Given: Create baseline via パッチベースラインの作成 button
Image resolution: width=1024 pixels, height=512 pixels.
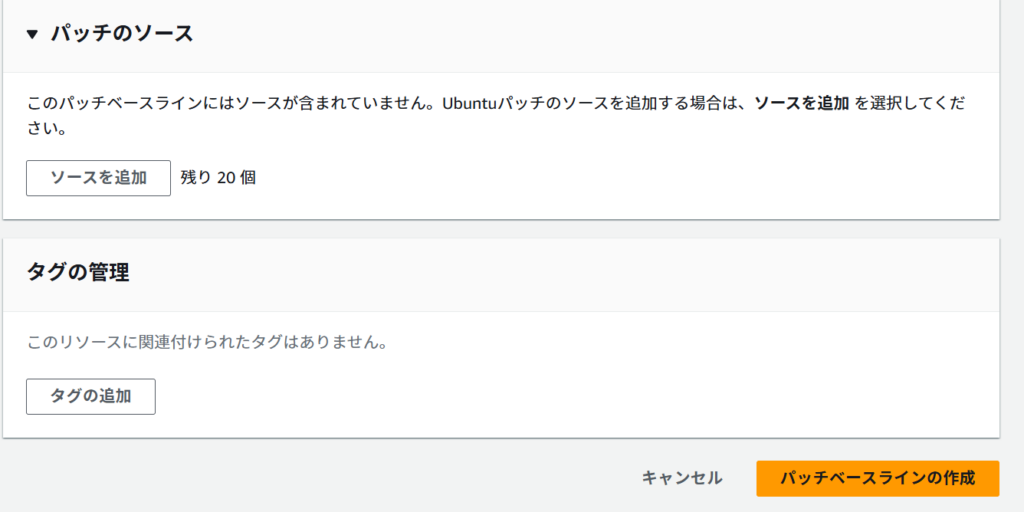Looking at the screenshot, I should 878,478.
